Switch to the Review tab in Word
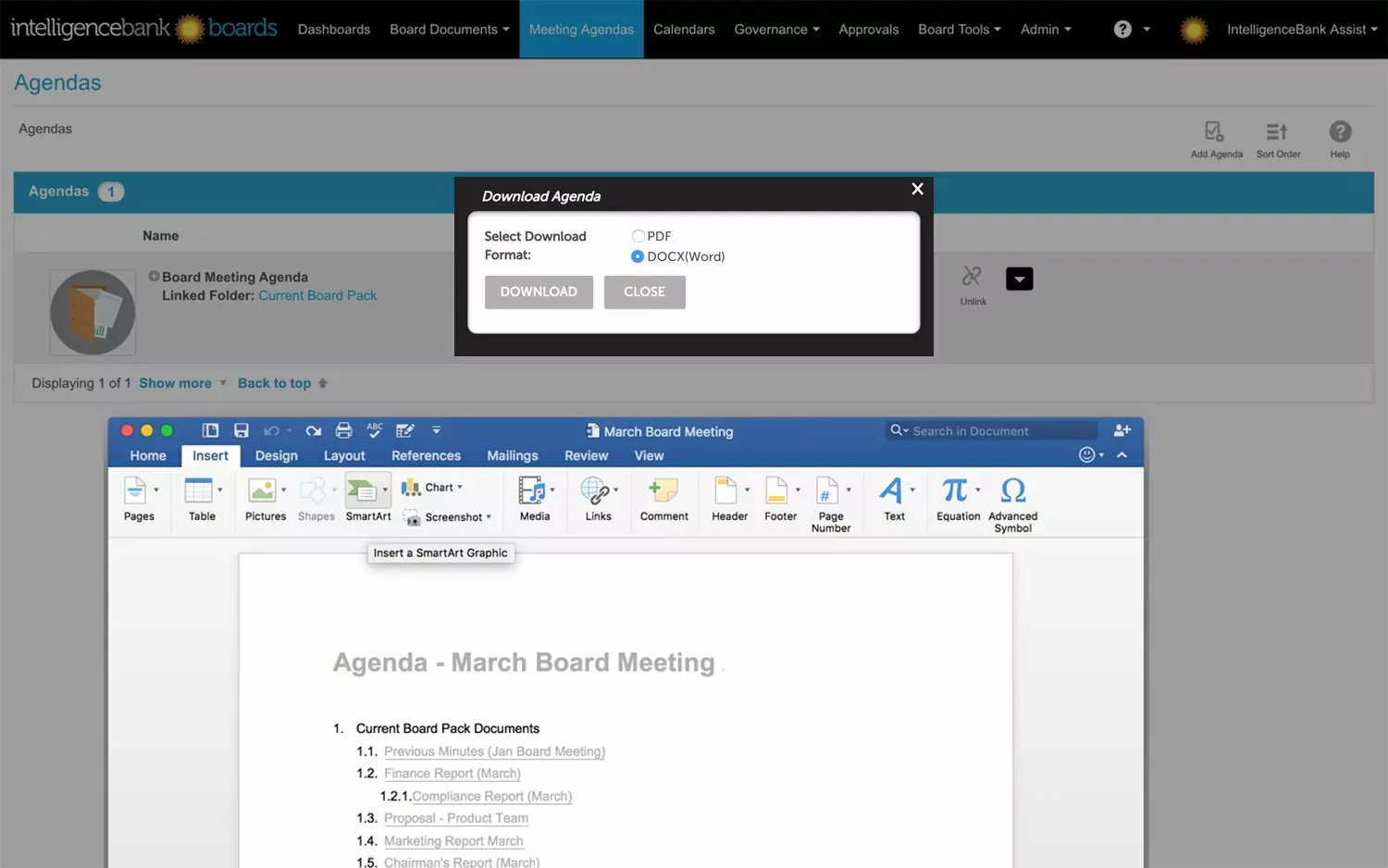This screenshot has height=868, width=1388. coord(587,455)
